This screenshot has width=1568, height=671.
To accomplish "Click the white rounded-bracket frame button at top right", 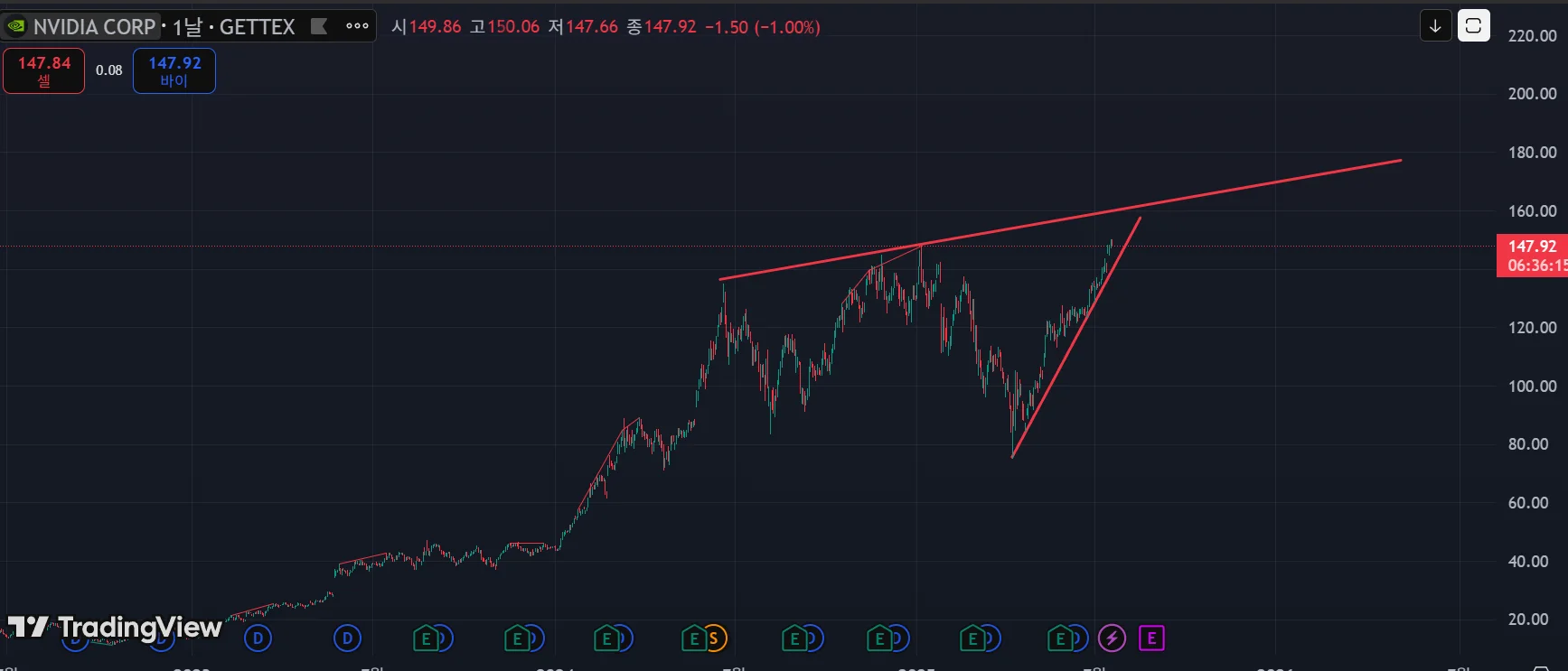I will pos(1473,26).
